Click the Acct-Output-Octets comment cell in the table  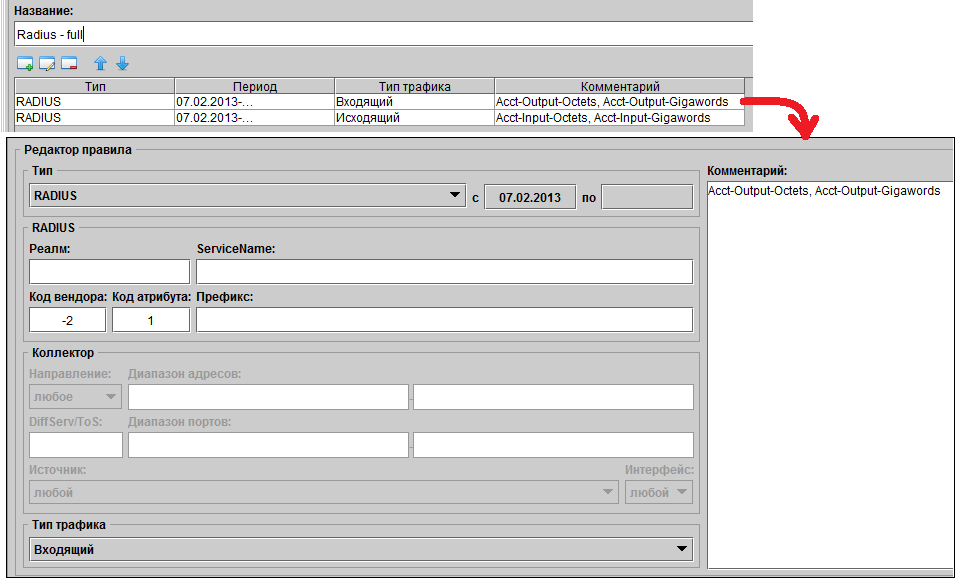tap(620, 101)
